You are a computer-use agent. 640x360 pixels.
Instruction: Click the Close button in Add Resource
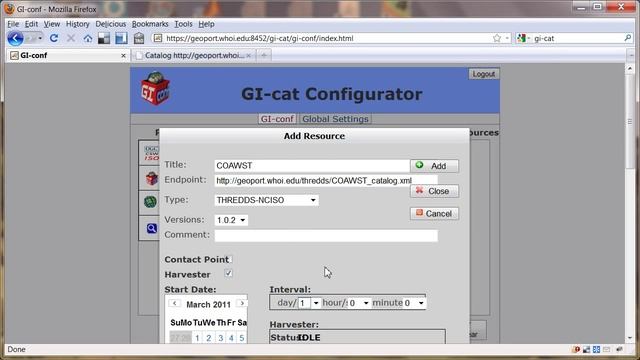point(434,191)
